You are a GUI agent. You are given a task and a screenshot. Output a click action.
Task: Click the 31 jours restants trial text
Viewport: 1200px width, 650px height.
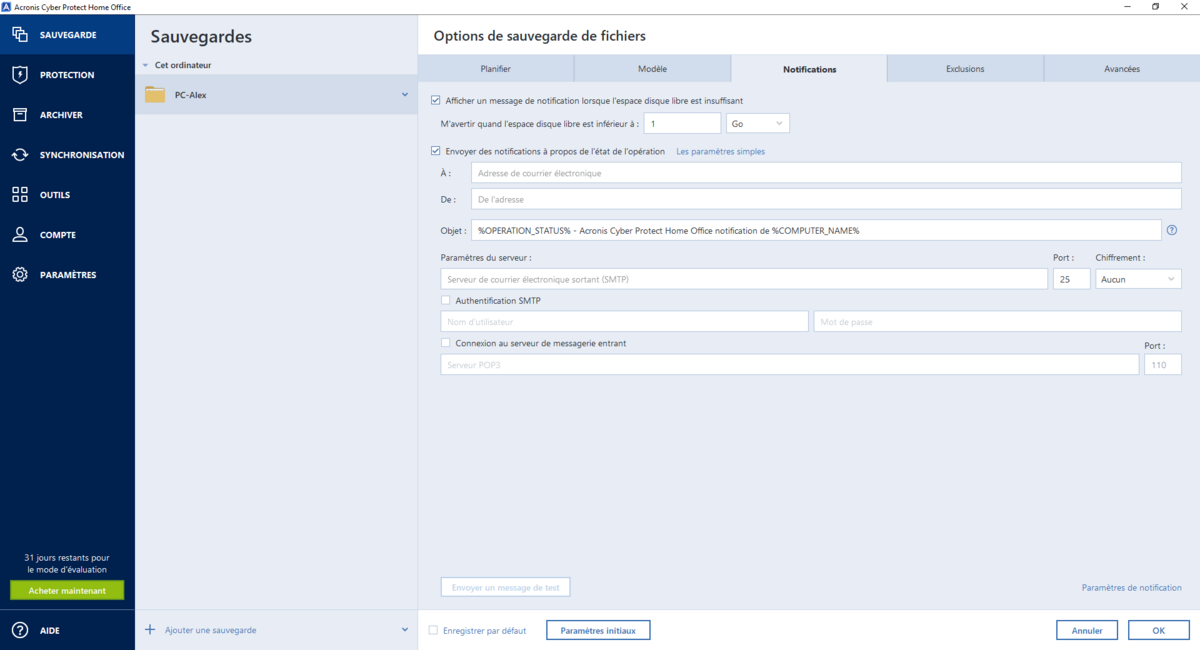(x=67, y=563)
